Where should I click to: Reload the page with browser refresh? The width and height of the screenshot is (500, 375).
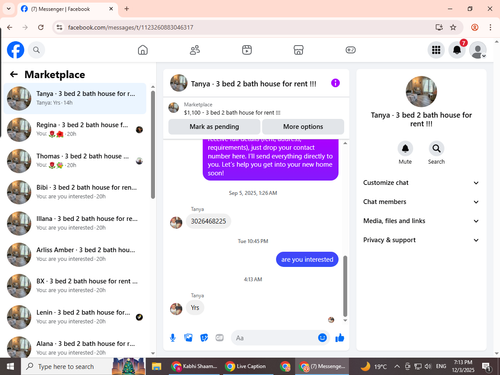[41, 27]
